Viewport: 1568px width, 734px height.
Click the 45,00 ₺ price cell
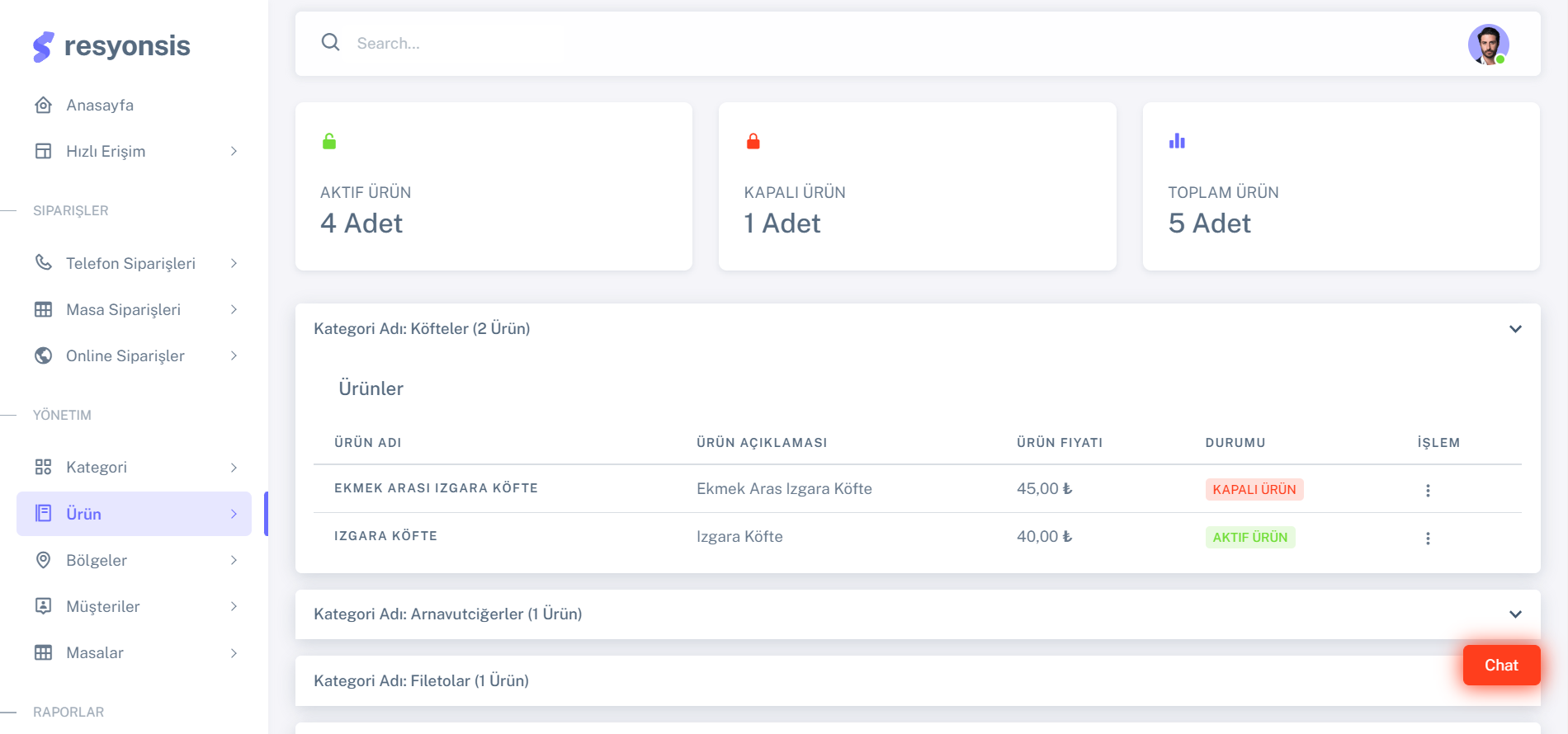[x=1045, y=489]
